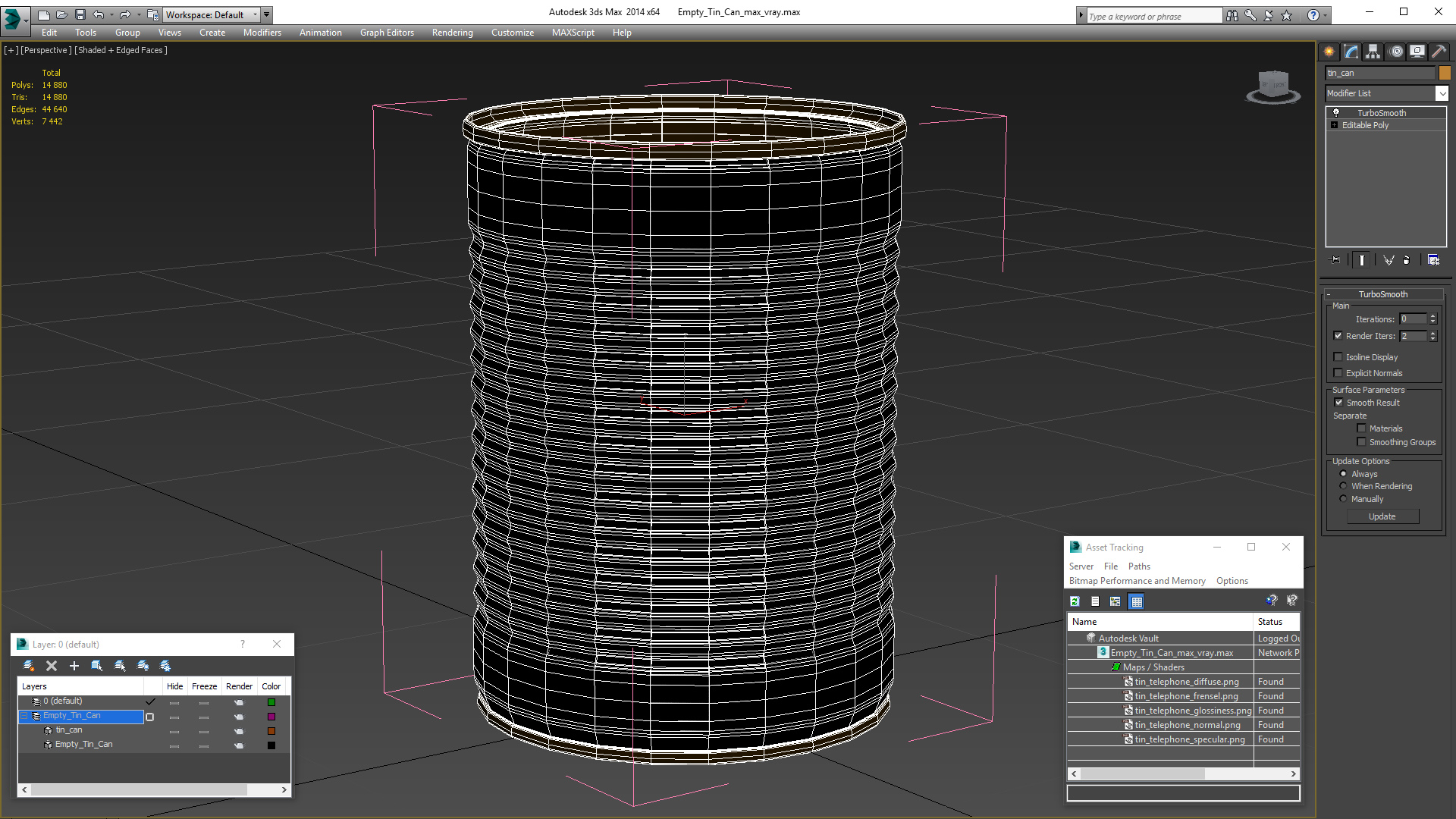Click Remove Modifier trash icon

click(1407, 260)
